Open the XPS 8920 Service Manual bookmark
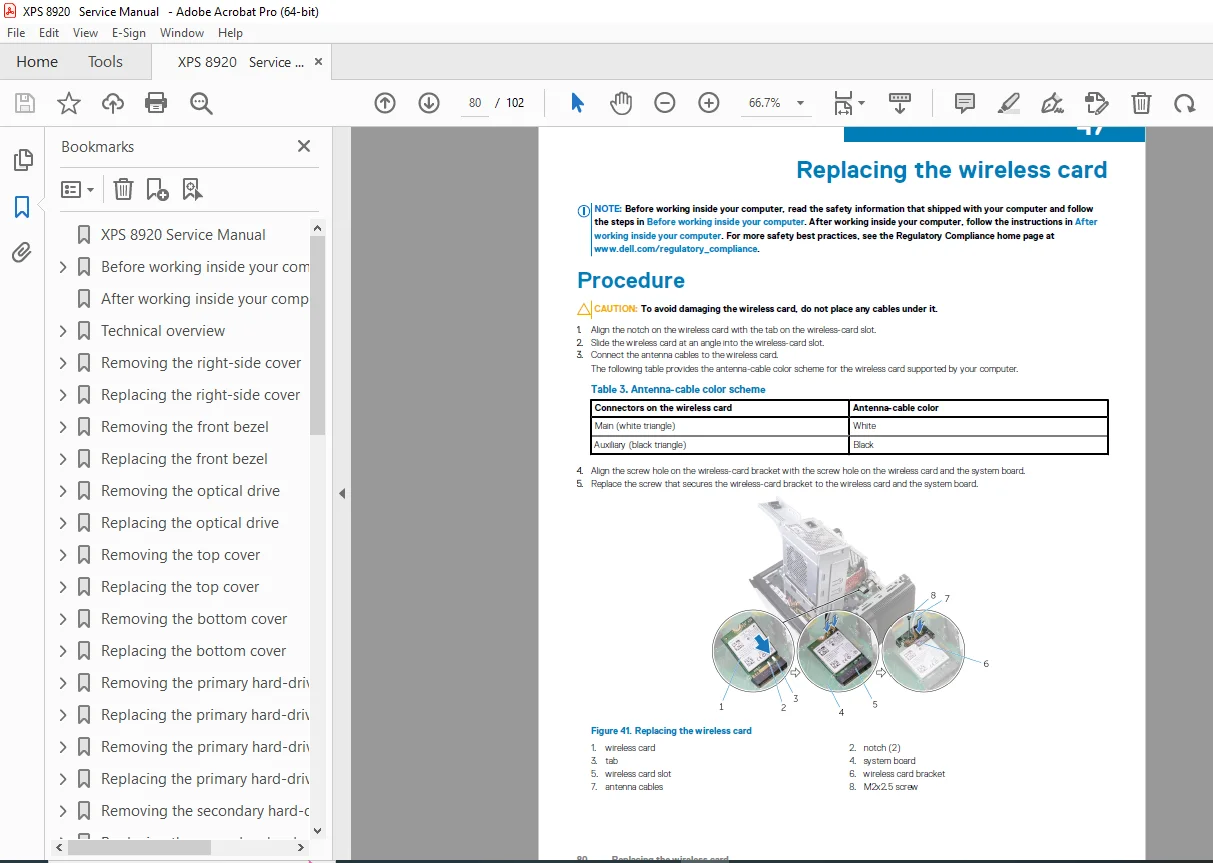The height and width of the screenshot is (863, 1213). (183, 235)
